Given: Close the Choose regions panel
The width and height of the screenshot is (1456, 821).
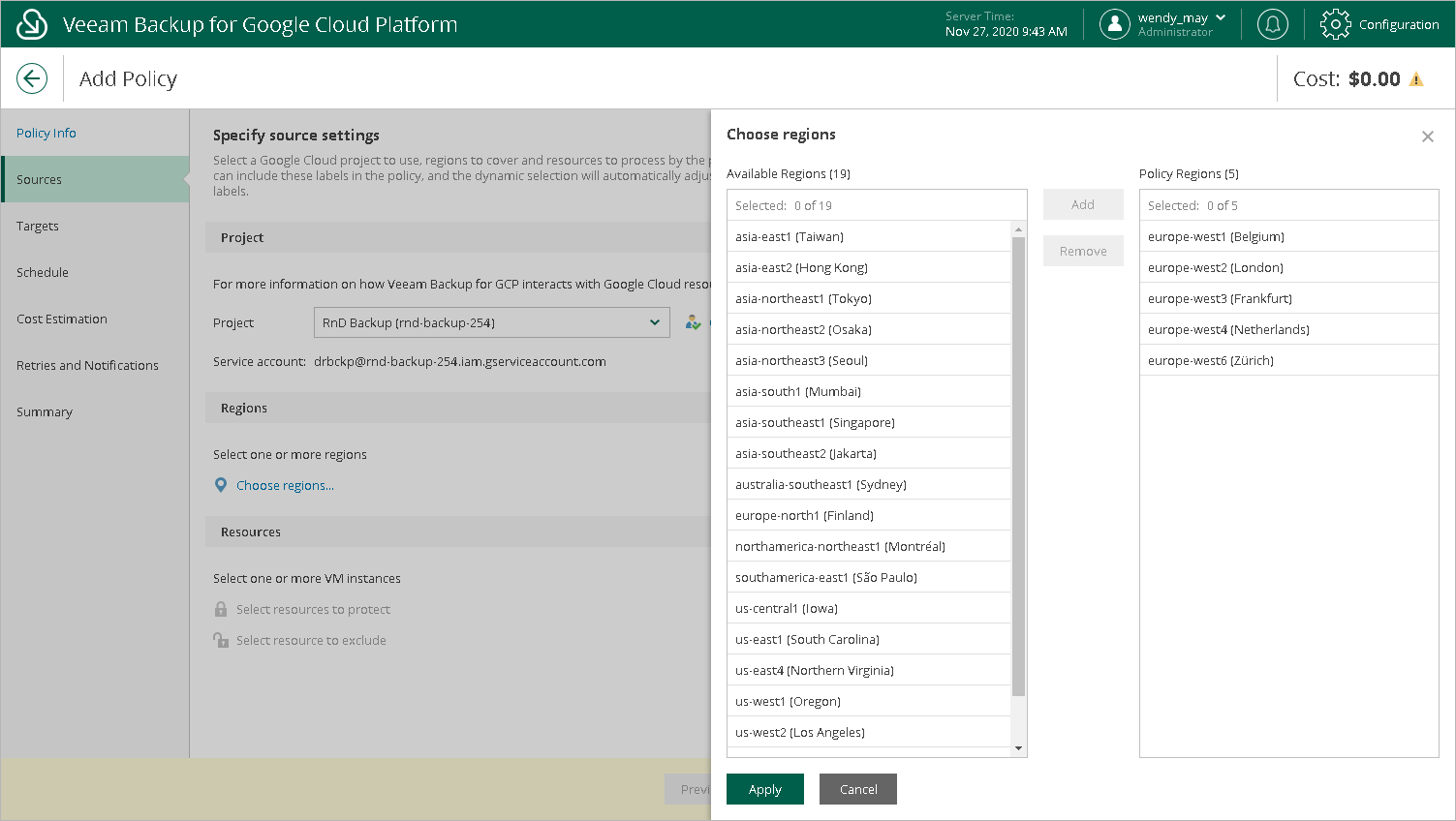Looking at the screenshot, I should point(1427,137).
